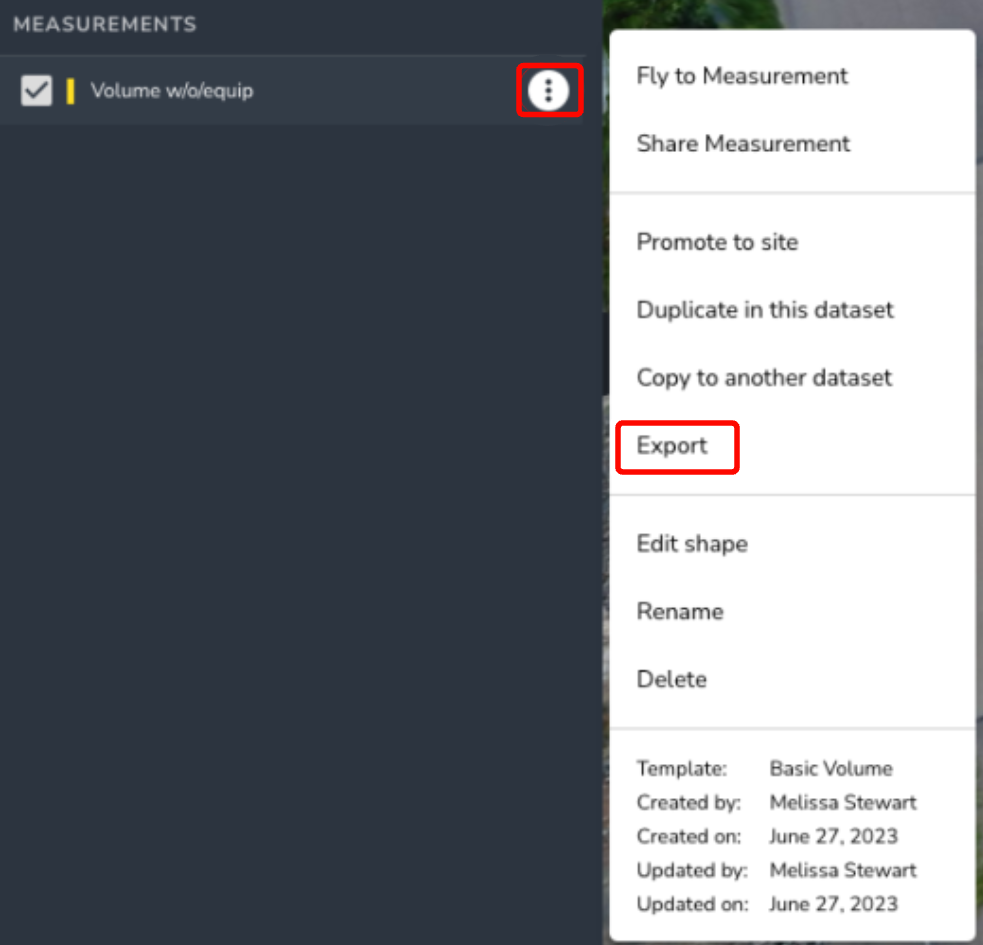
Task: Click the Updated by Melissa Stewart row
Action: point(776,870)
